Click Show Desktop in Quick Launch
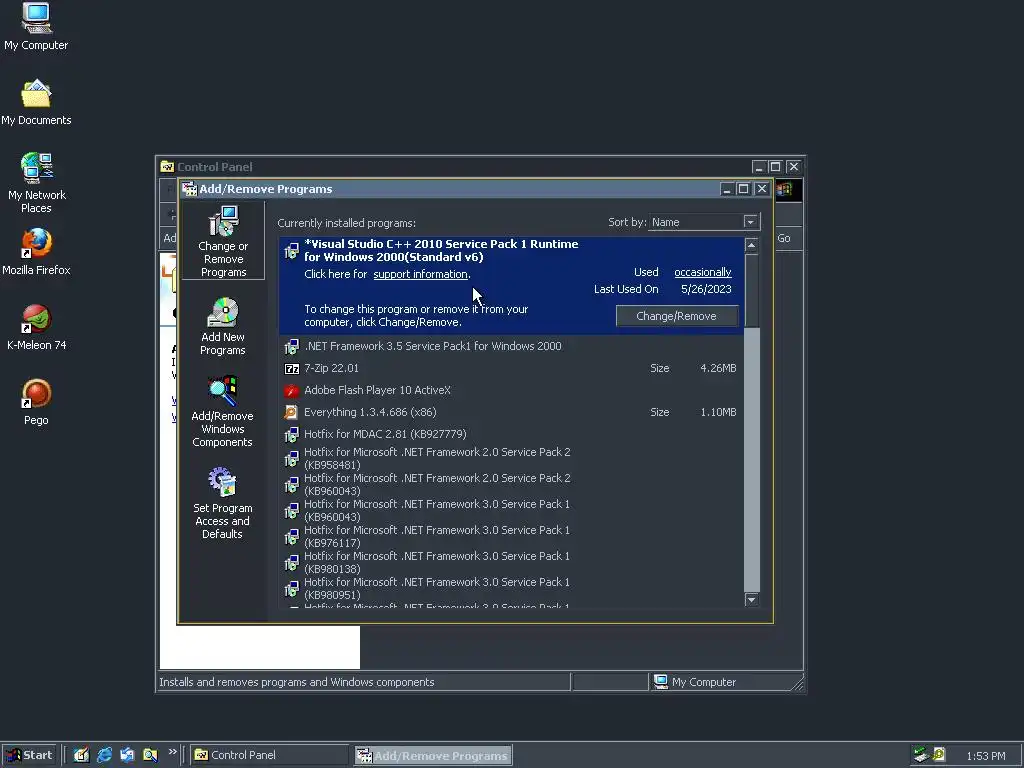The width and height of the screenshot is (1024, 768). 81,755
